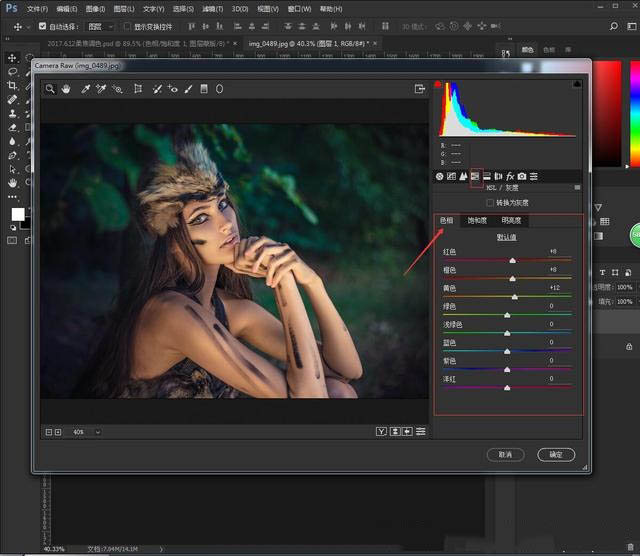
Task: Open the Basic adjustments panel icon
Action: [440, 176]
